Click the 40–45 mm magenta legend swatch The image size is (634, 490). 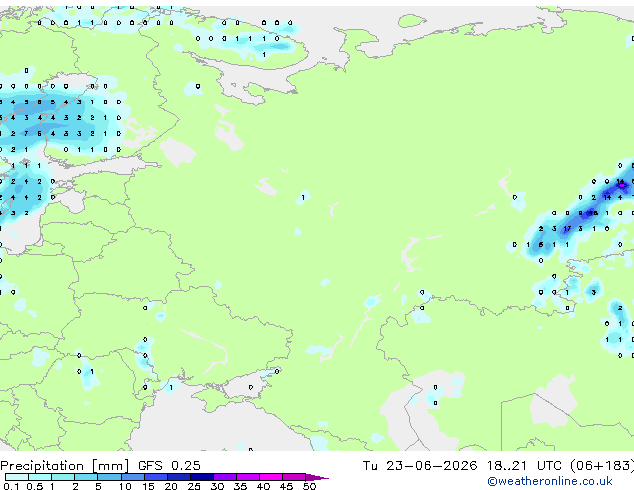[271, 477]
